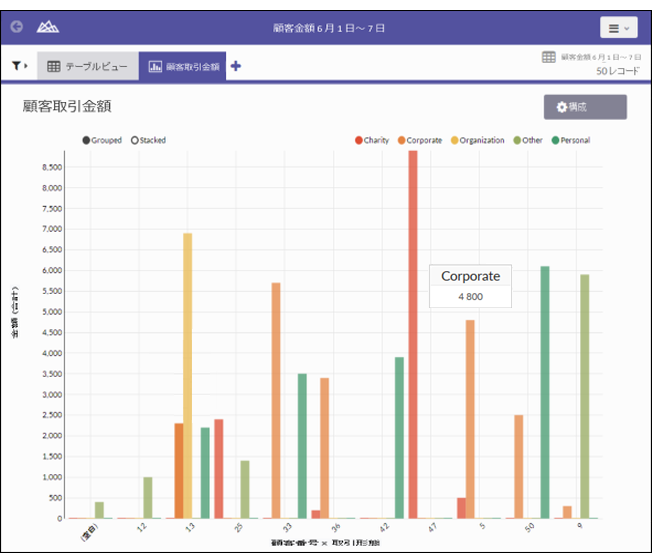Screen dimensions: 652x553
Task: Click the Other legend color dot
Action: pyautogui.click(x=516, y=140)
